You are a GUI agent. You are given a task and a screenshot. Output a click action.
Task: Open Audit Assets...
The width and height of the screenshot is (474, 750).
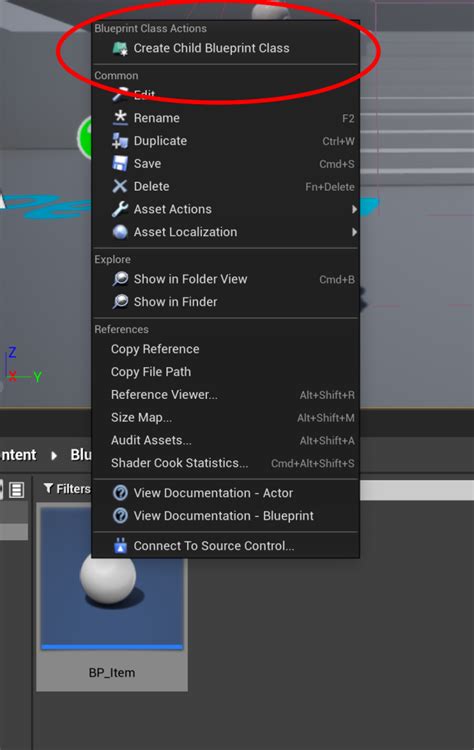pos(226,440)
